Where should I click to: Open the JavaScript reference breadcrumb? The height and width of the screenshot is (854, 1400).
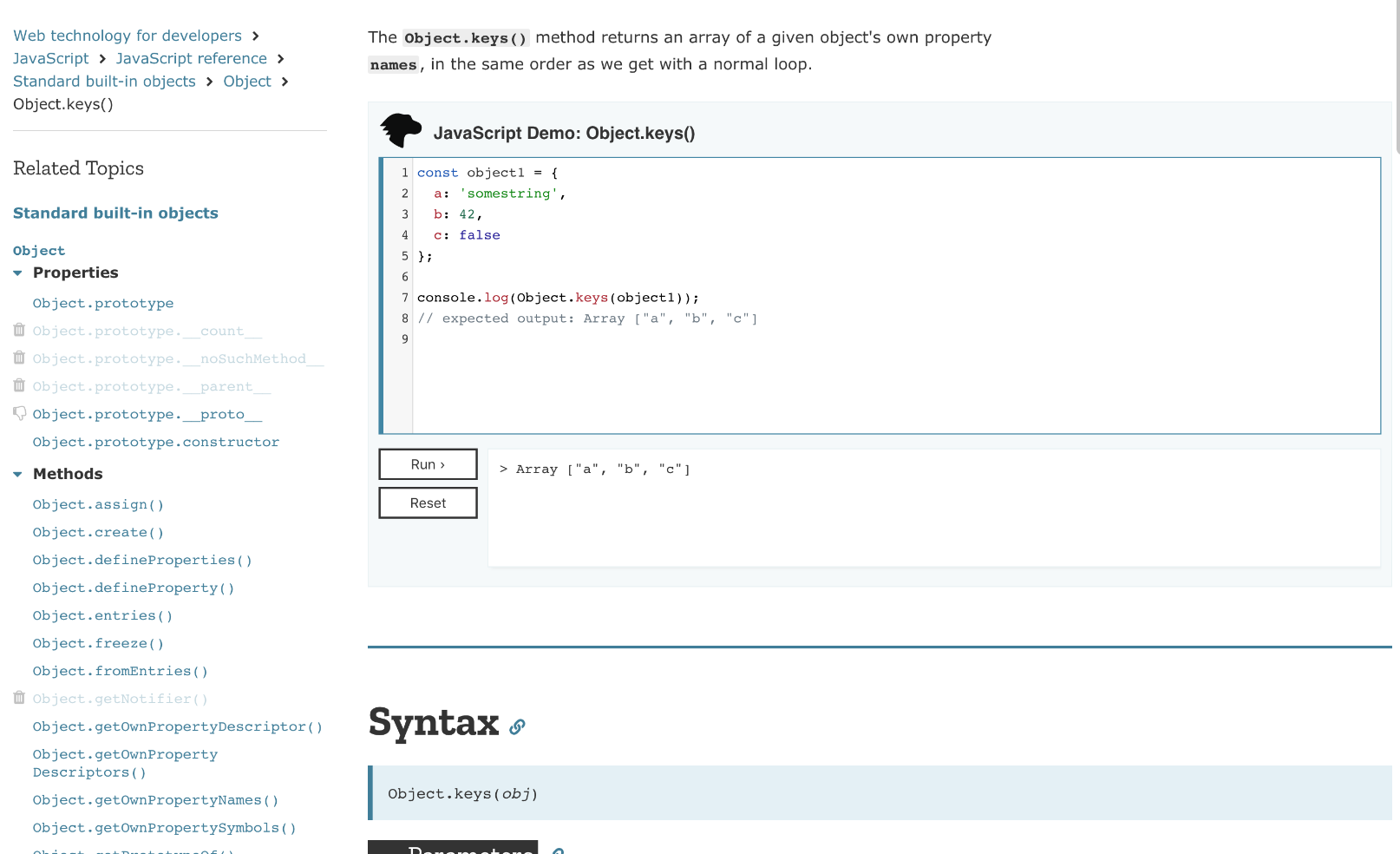(191, 58)
